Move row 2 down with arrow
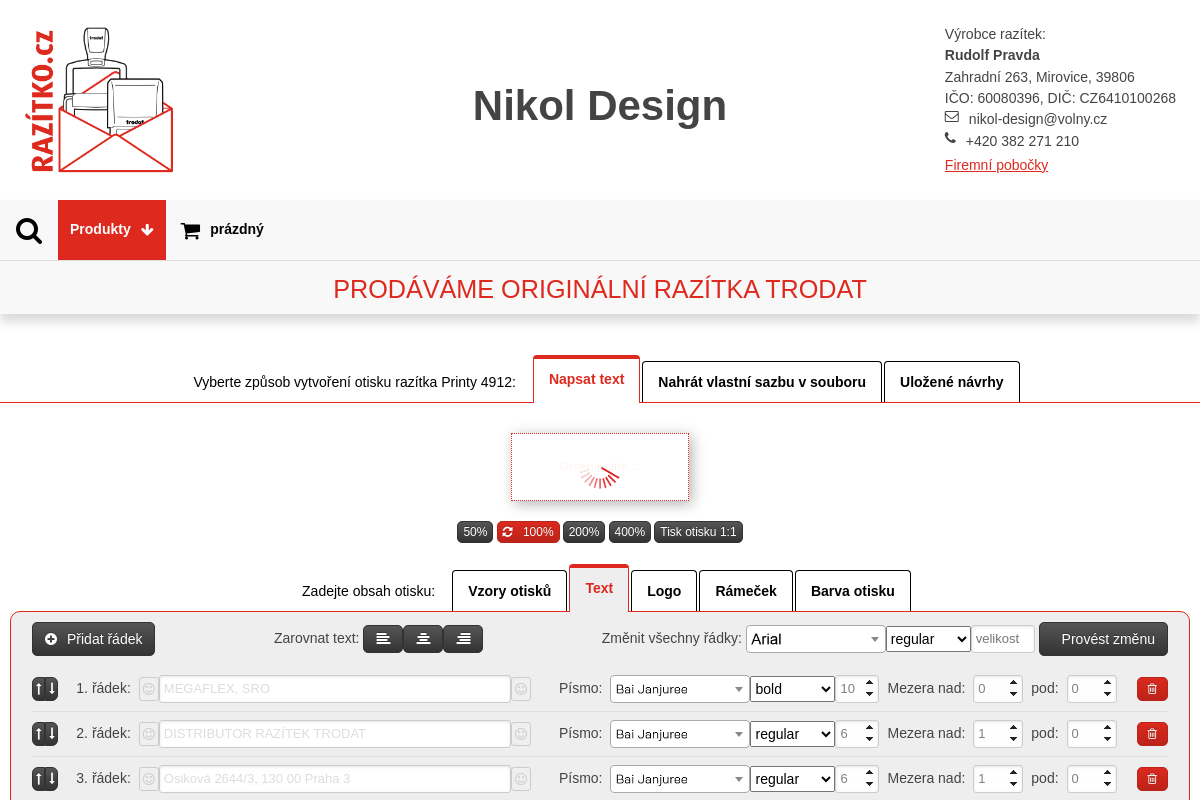The image size is (1200, 800). coord(52,734)
